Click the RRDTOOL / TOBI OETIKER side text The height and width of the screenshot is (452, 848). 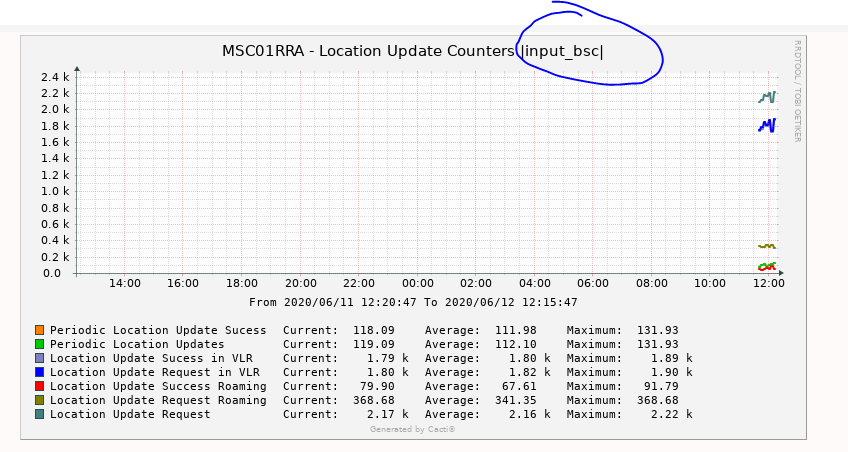pos(797,91)
